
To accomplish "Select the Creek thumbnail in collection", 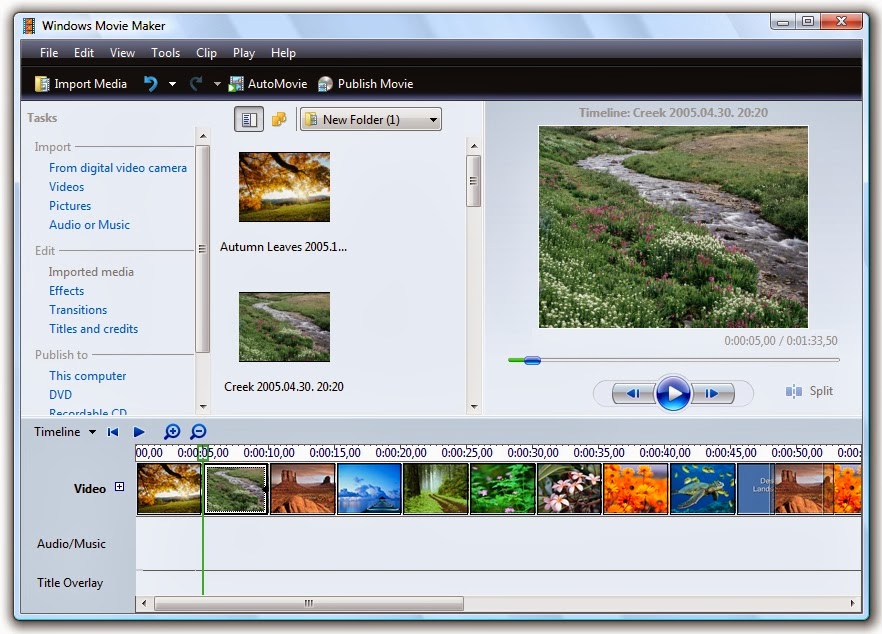I will tap(284, 327).
